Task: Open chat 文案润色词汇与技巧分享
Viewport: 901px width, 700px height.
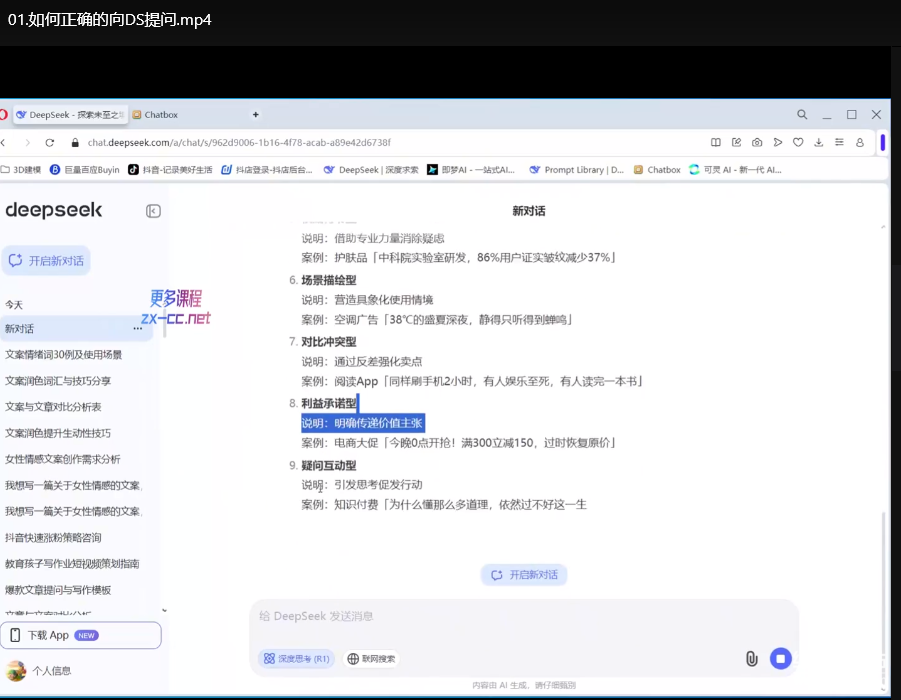Action: click(x=58, y=381)
